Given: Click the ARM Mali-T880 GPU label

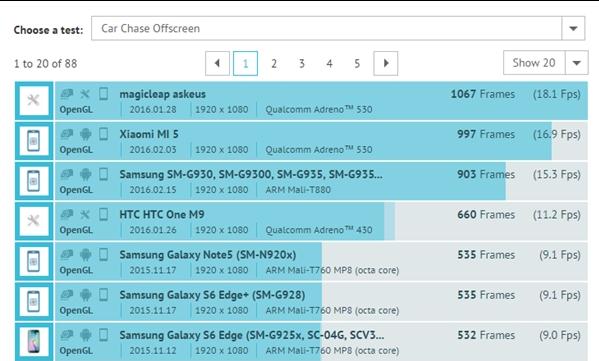Looking at the screenshot, I should [x=298, y=190].
